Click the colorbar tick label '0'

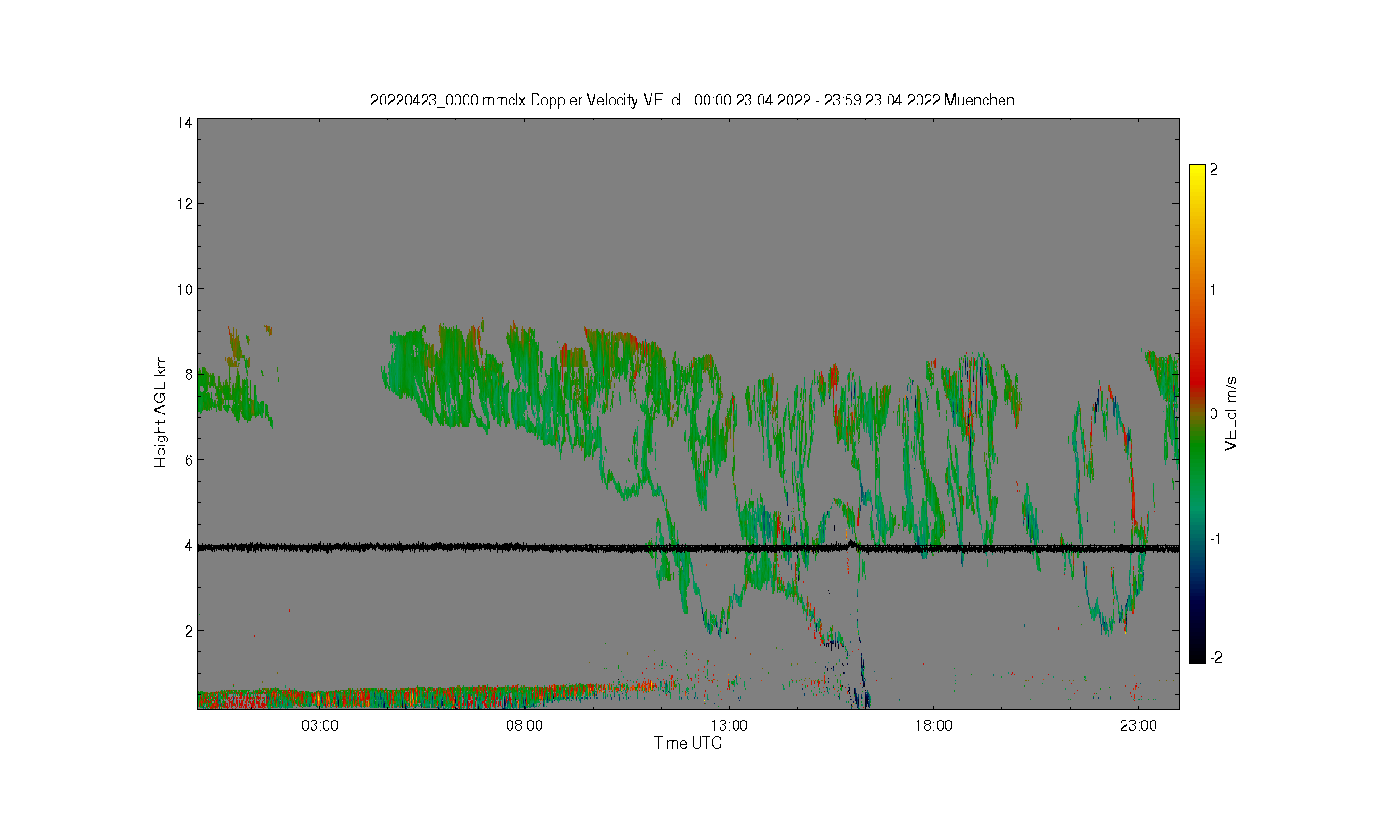coord(1213,414)
